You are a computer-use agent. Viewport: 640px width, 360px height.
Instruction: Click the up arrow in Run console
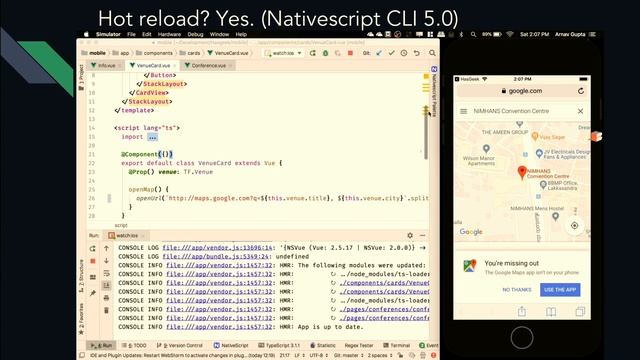coord(107,248)
